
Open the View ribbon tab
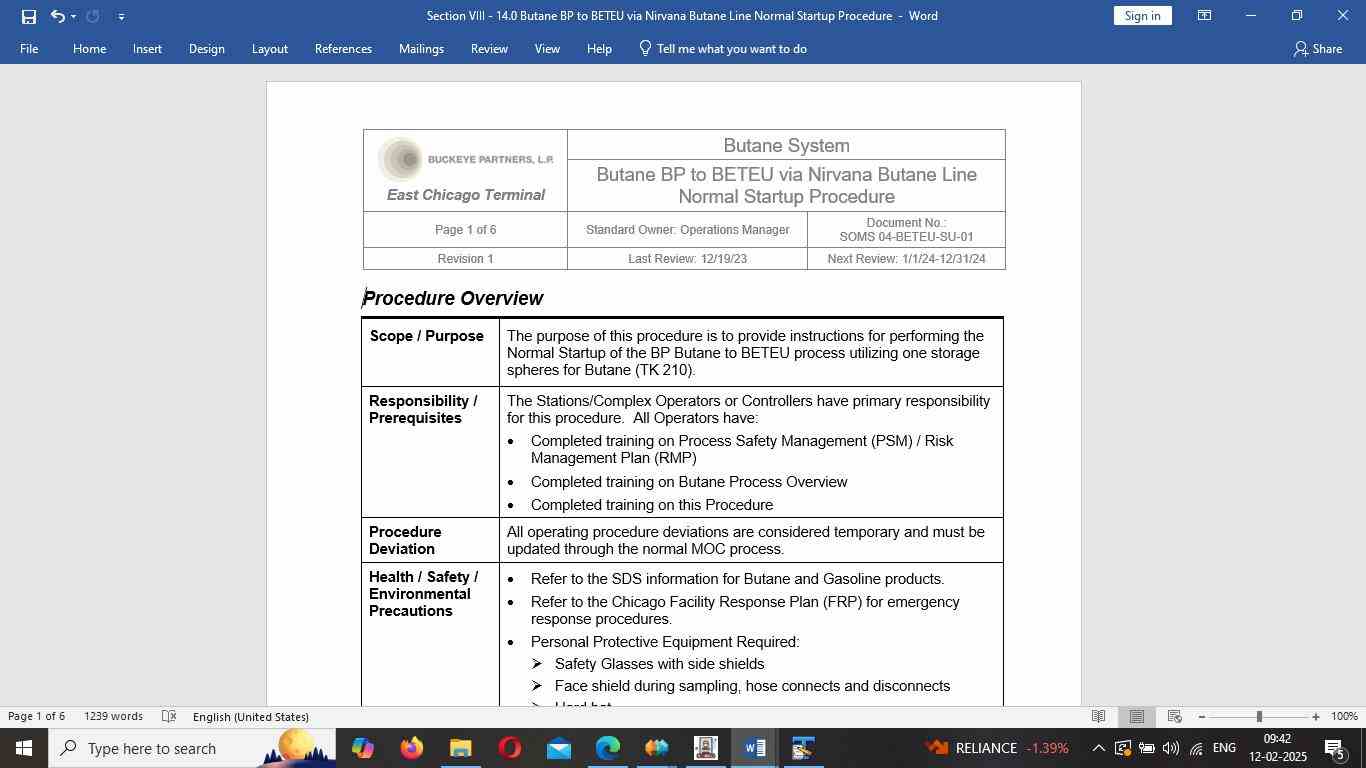(547, 49)
